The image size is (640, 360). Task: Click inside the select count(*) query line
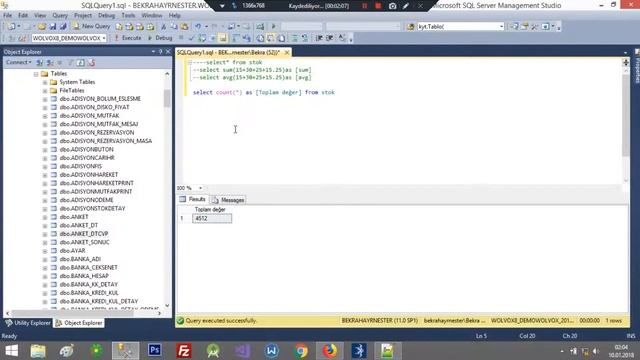[264, 93]
